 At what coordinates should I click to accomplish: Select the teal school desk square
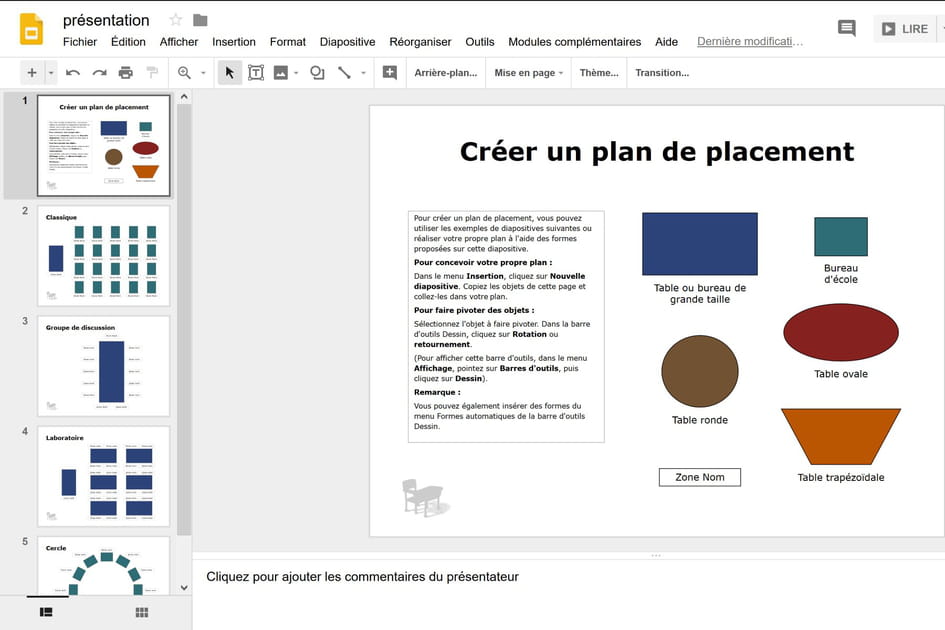[x=841, y=236]
